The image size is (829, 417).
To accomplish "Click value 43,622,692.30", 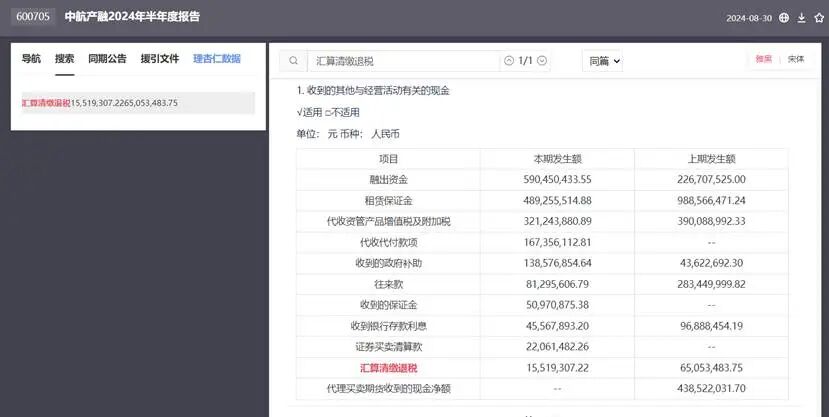I will [711, 263].
